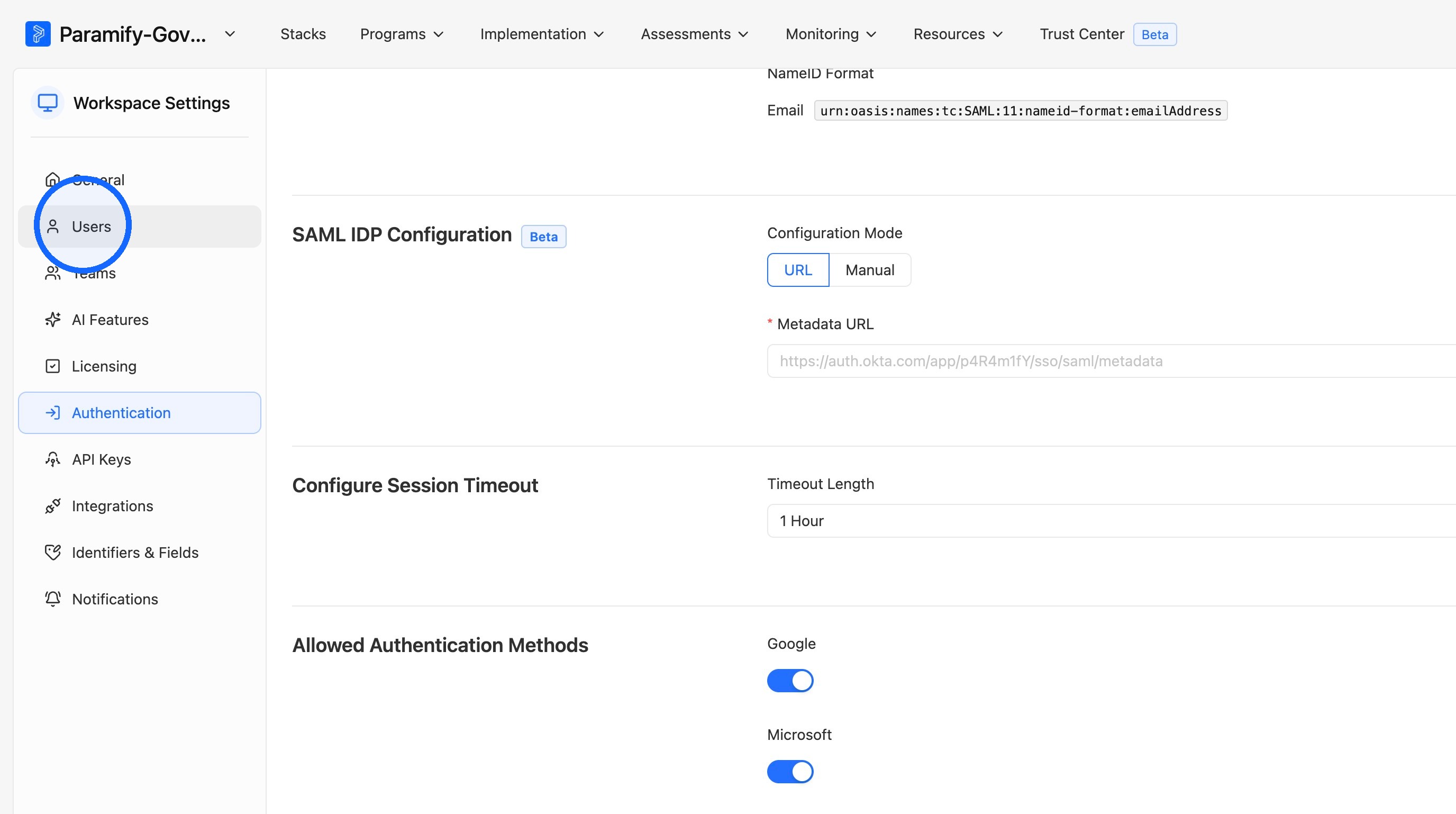Open the Trust Center page
1456x814 pixels.
point(1082,34)
